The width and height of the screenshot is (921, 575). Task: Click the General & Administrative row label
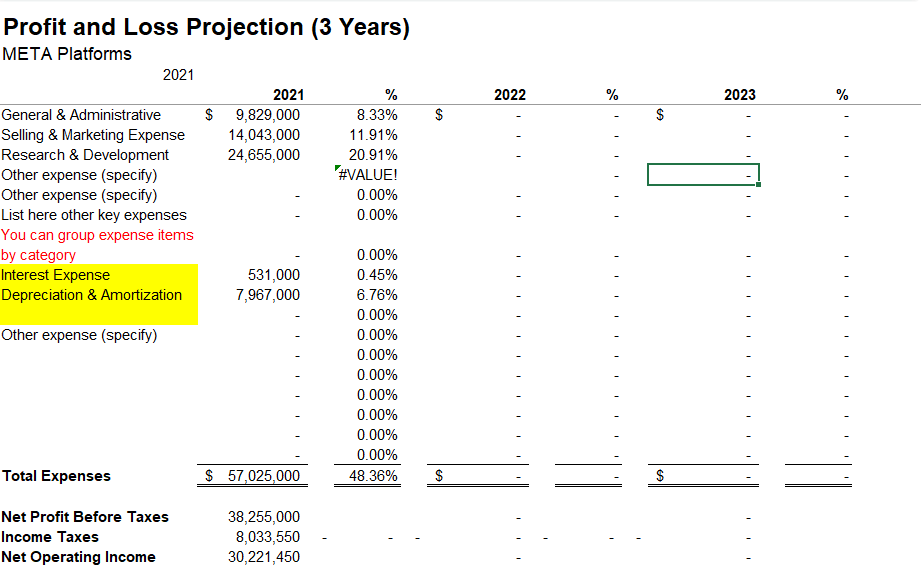(81, 115)
